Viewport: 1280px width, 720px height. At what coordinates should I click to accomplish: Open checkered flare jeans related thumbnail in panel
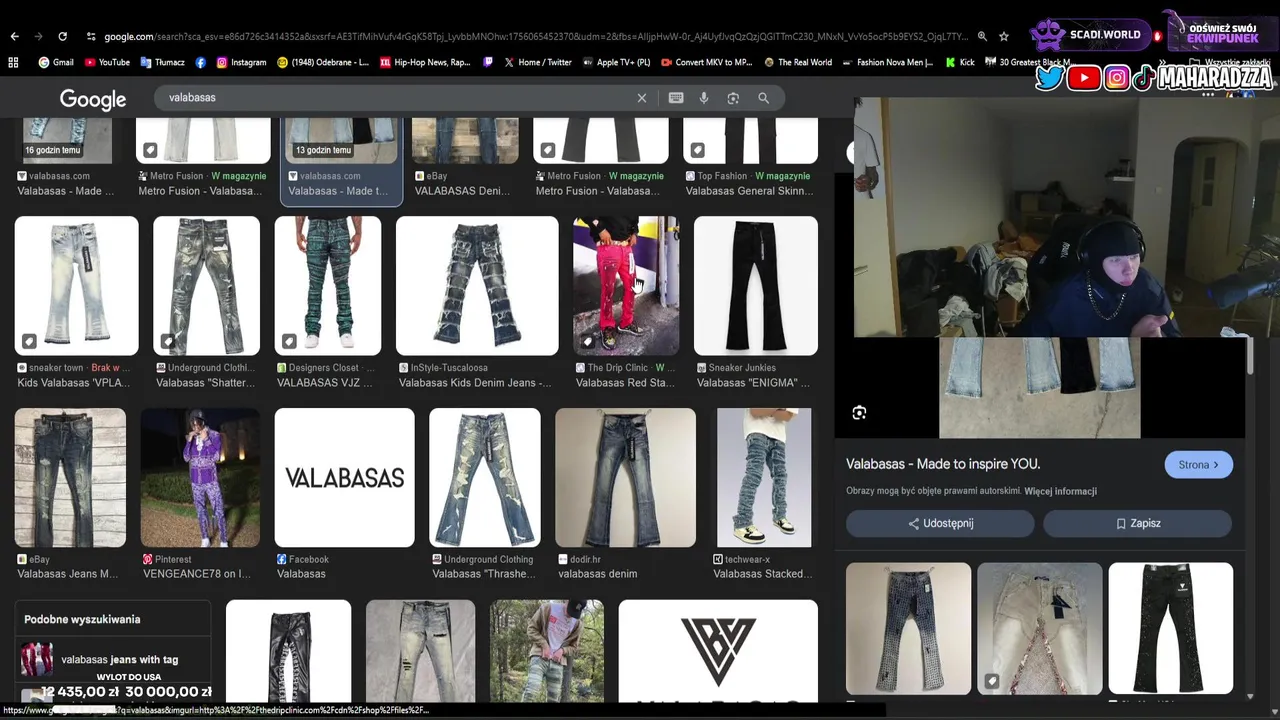[x=908, y=628]
